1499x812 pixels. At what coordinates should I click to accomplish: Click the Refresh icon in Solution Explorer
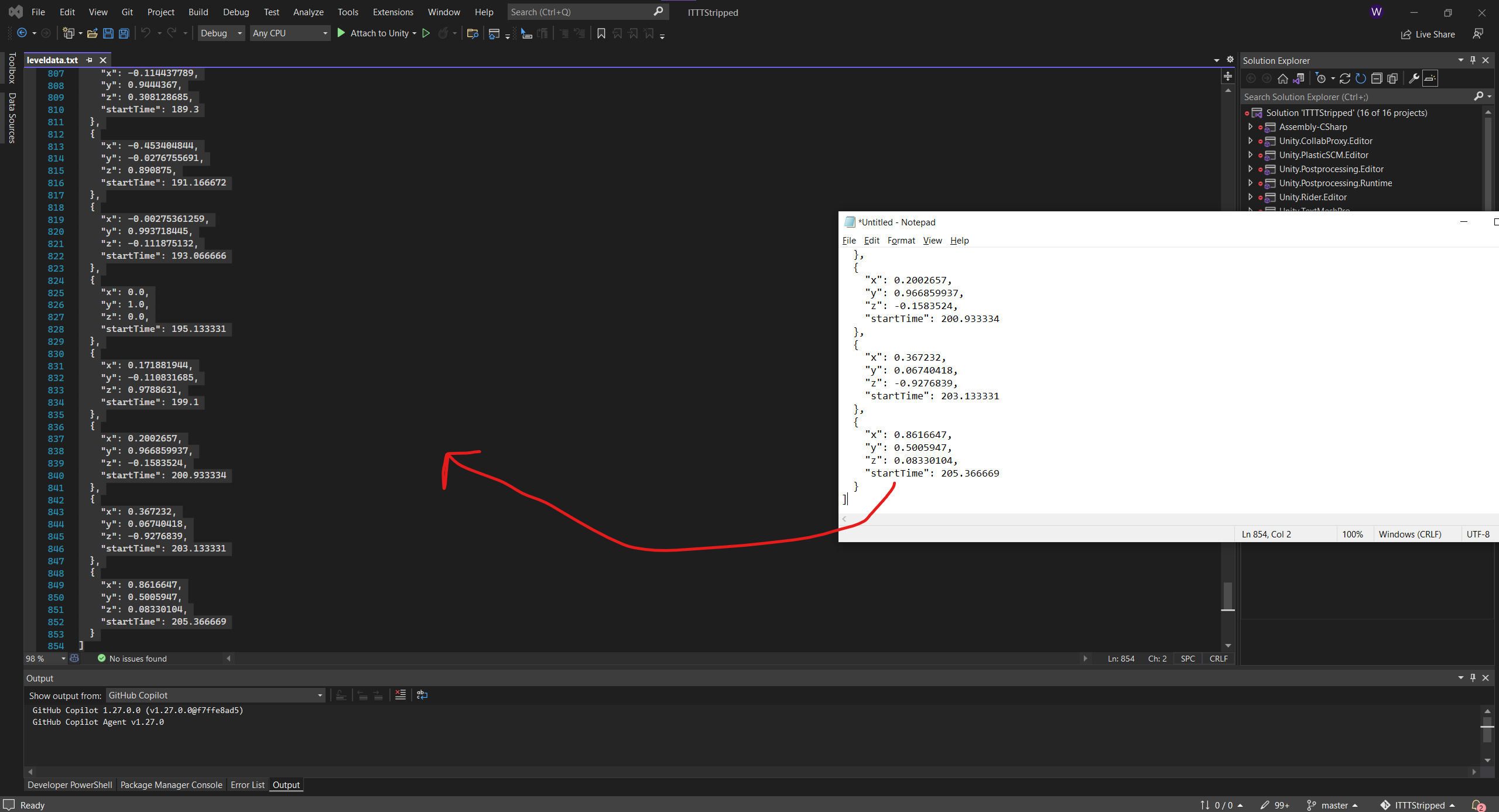click(x=1345, y=78)
